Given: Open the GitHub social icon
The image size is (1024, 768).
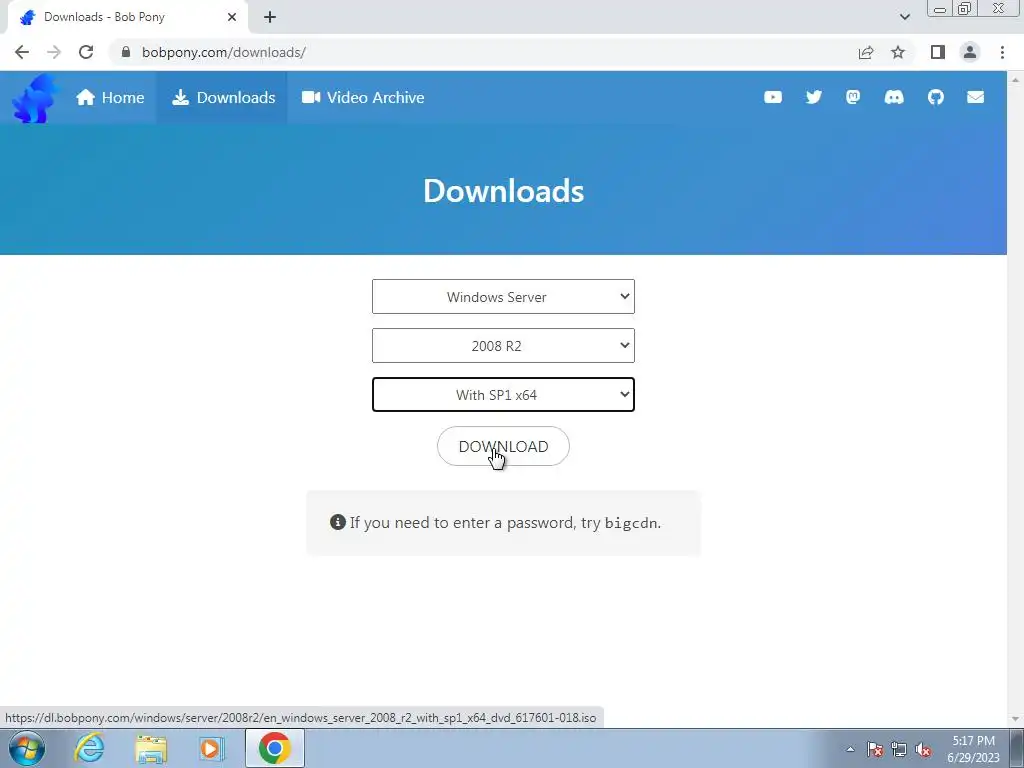Looking at the screenshot, I should (x=935, y=97).
